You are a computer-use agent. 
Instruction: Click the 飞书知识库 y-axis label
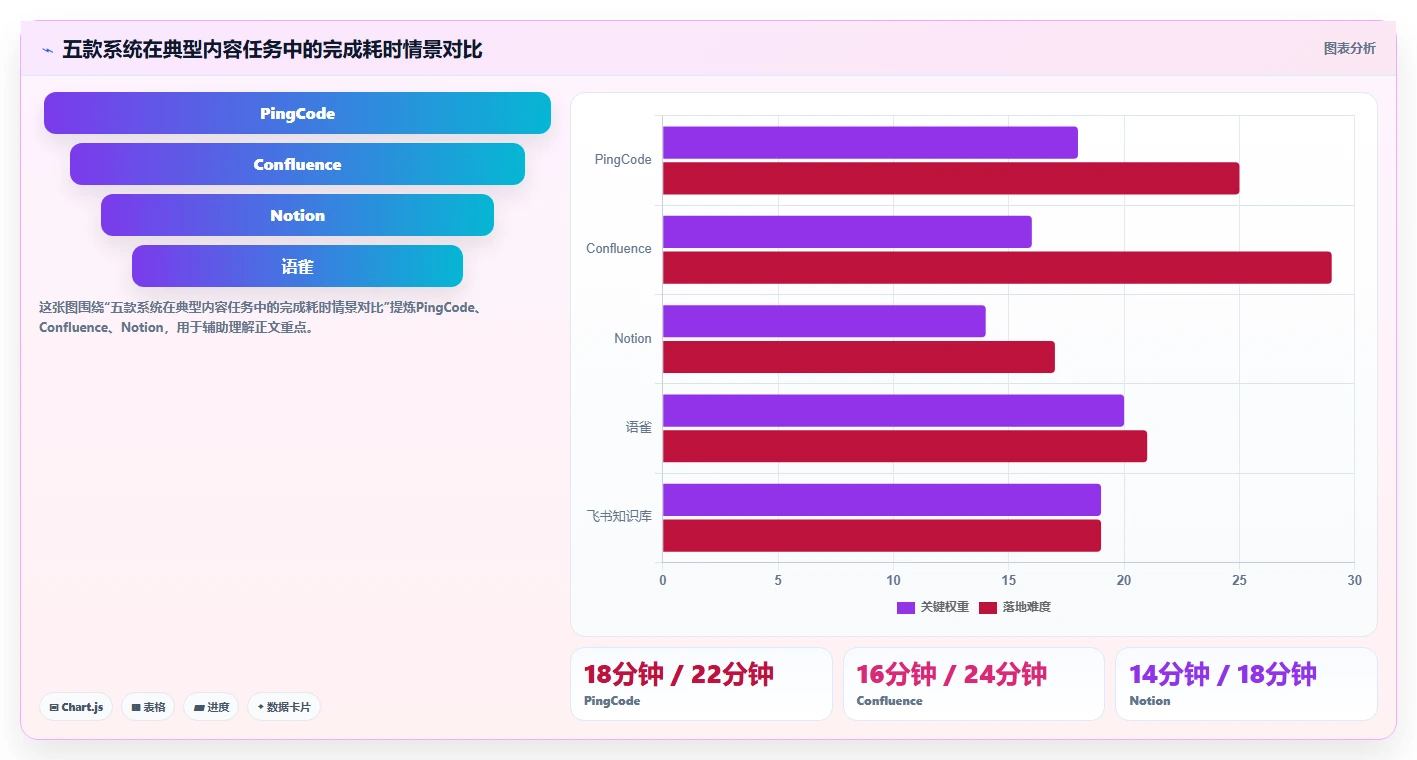click(x=619, y=517)
